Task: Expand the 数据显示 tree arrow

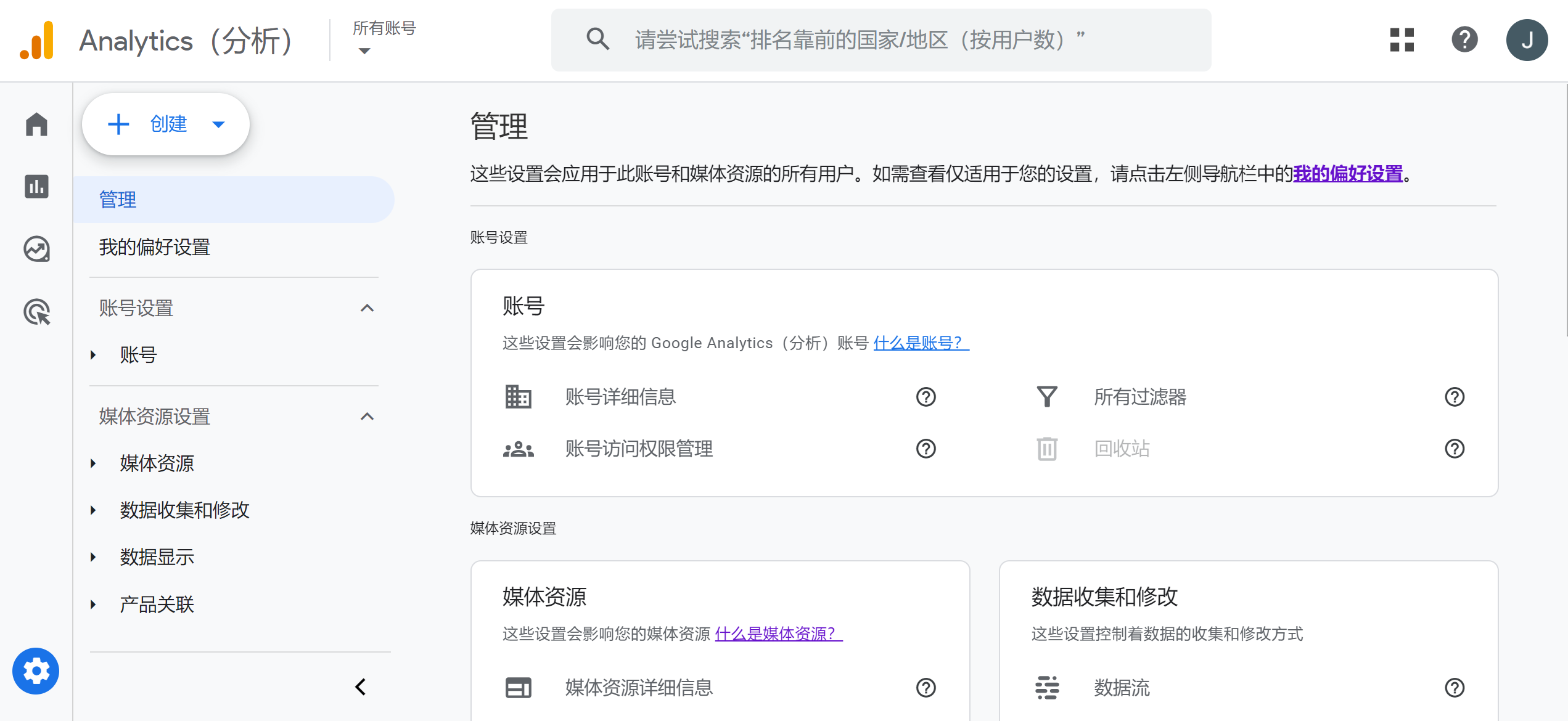Action: (93, 557)
